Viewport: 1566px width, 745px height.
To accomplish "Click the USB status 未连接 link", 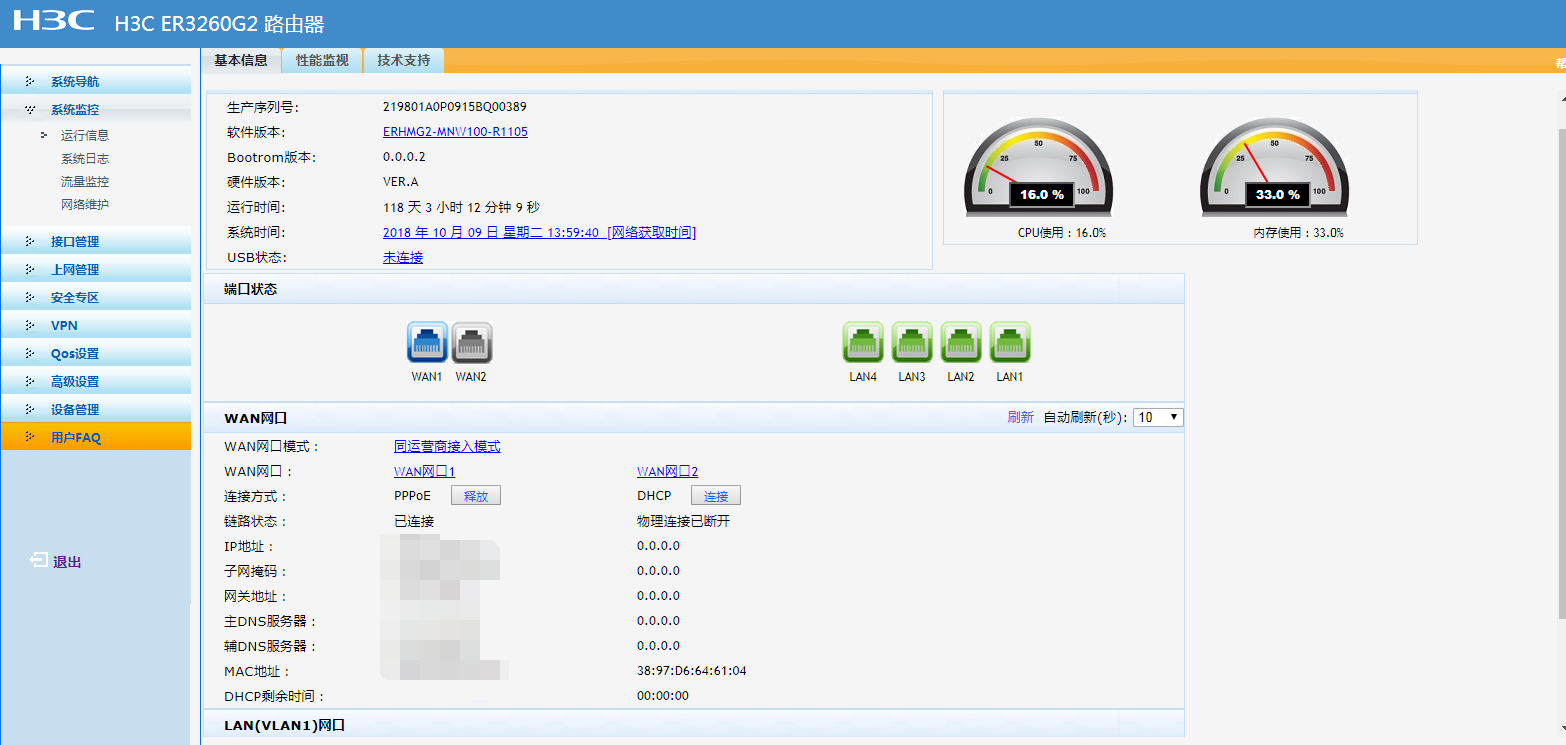I will tap(403, 257).
